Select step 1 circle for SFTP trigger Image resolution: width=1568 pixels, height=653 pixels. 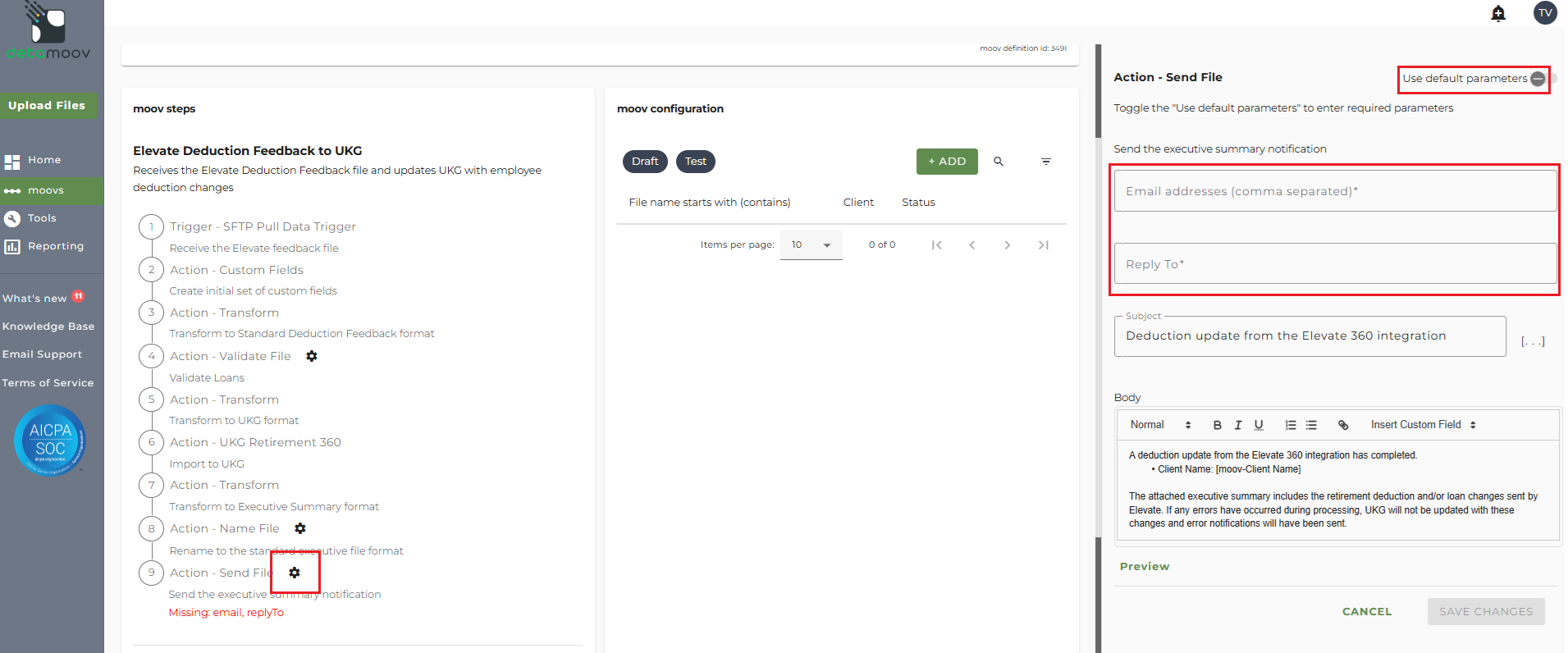pyautogui.click(x=151, y=226)
